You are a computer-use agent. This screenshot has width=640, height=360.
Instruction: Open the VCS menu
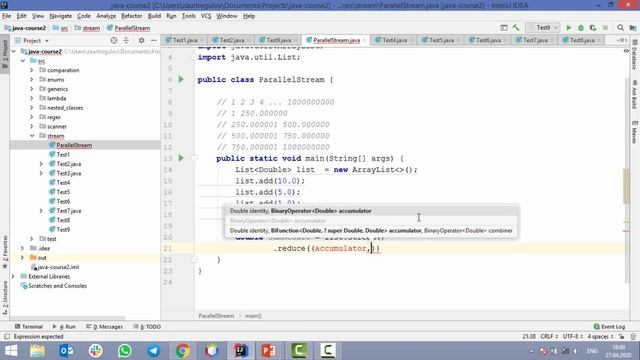point(206,16)
